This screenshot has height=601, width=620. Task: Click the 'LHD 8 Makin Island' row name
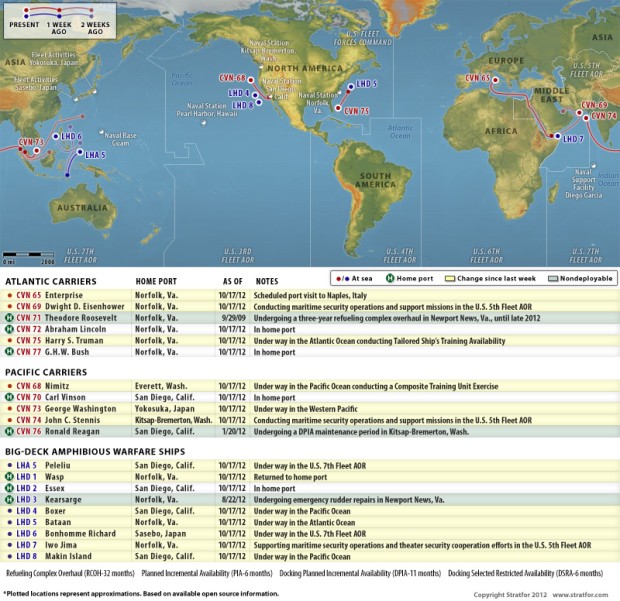[54, 556]
